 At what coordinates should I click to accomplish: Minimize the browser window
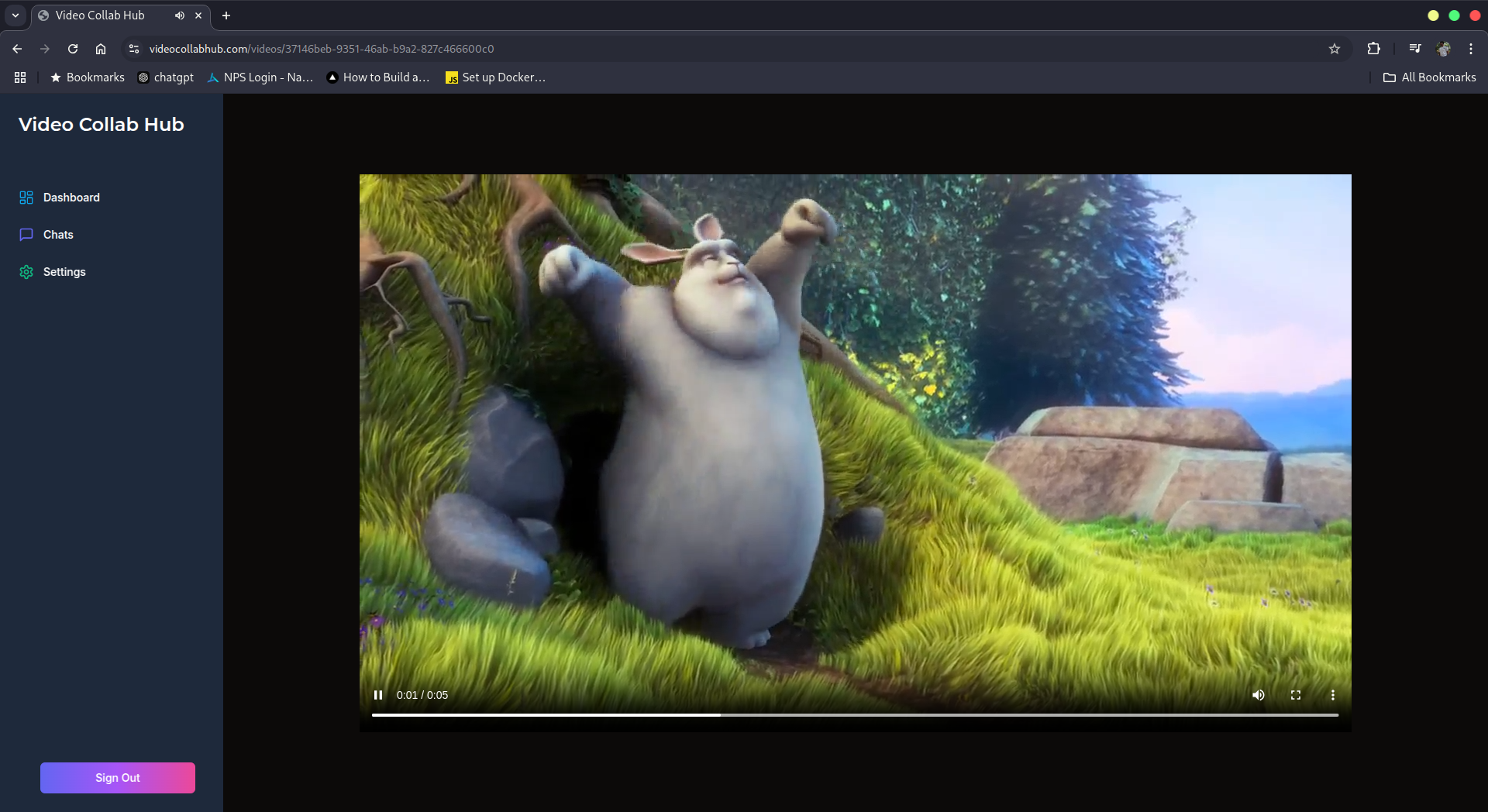(x=1433, y=15)
